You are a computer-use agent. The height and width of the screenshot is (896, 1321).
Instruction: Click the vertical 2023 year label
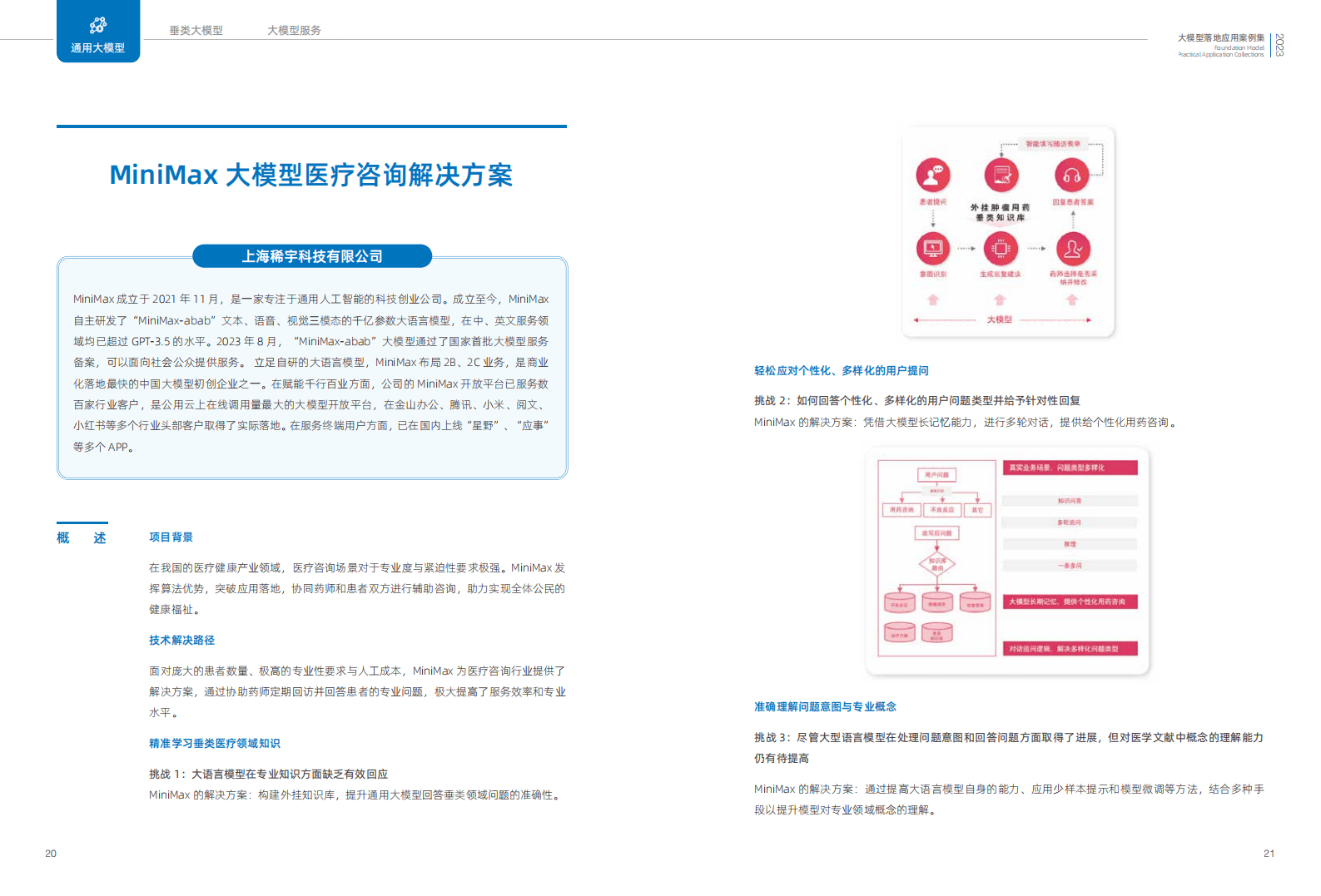(x=1279, y=45)
